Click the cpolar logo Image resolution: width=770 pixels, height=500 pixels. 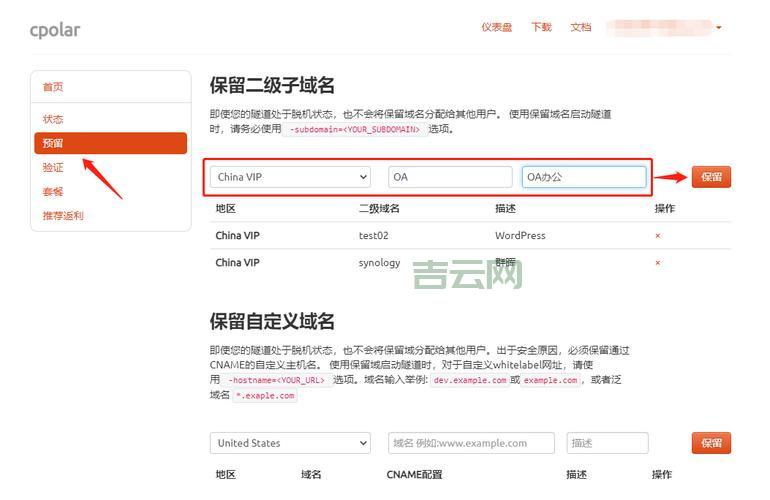pyautogui.click(x=55, y=30)
